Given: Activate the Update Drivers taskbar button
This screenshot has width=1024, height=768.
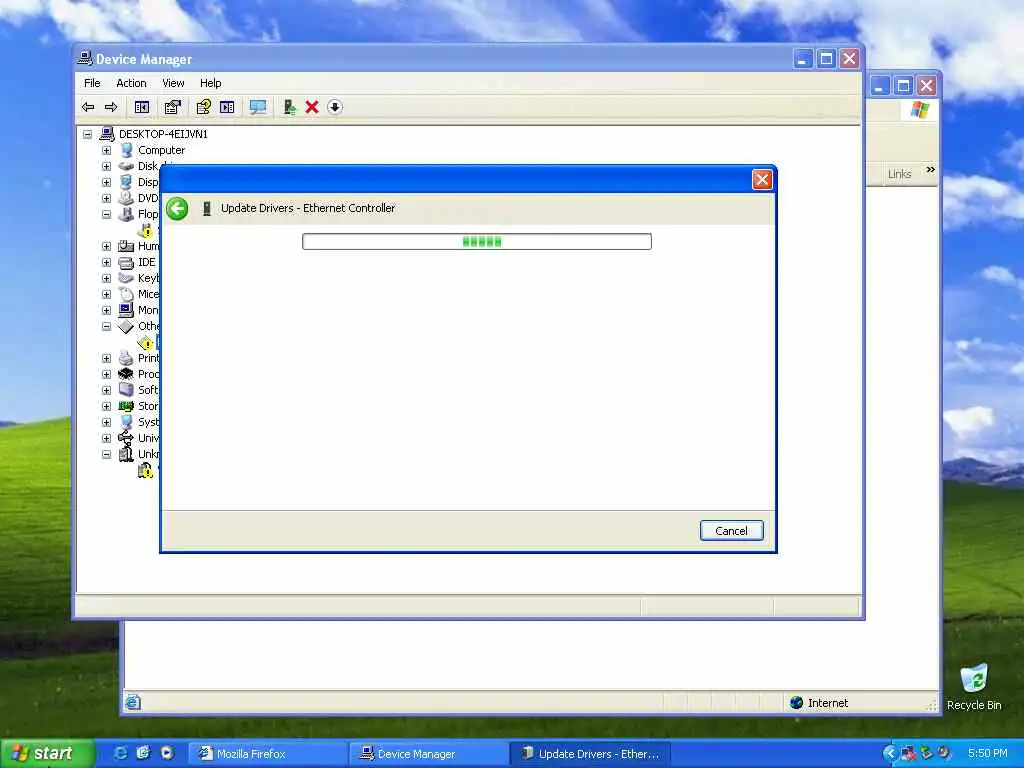Looking at the screenshot, I should (590, 754).
